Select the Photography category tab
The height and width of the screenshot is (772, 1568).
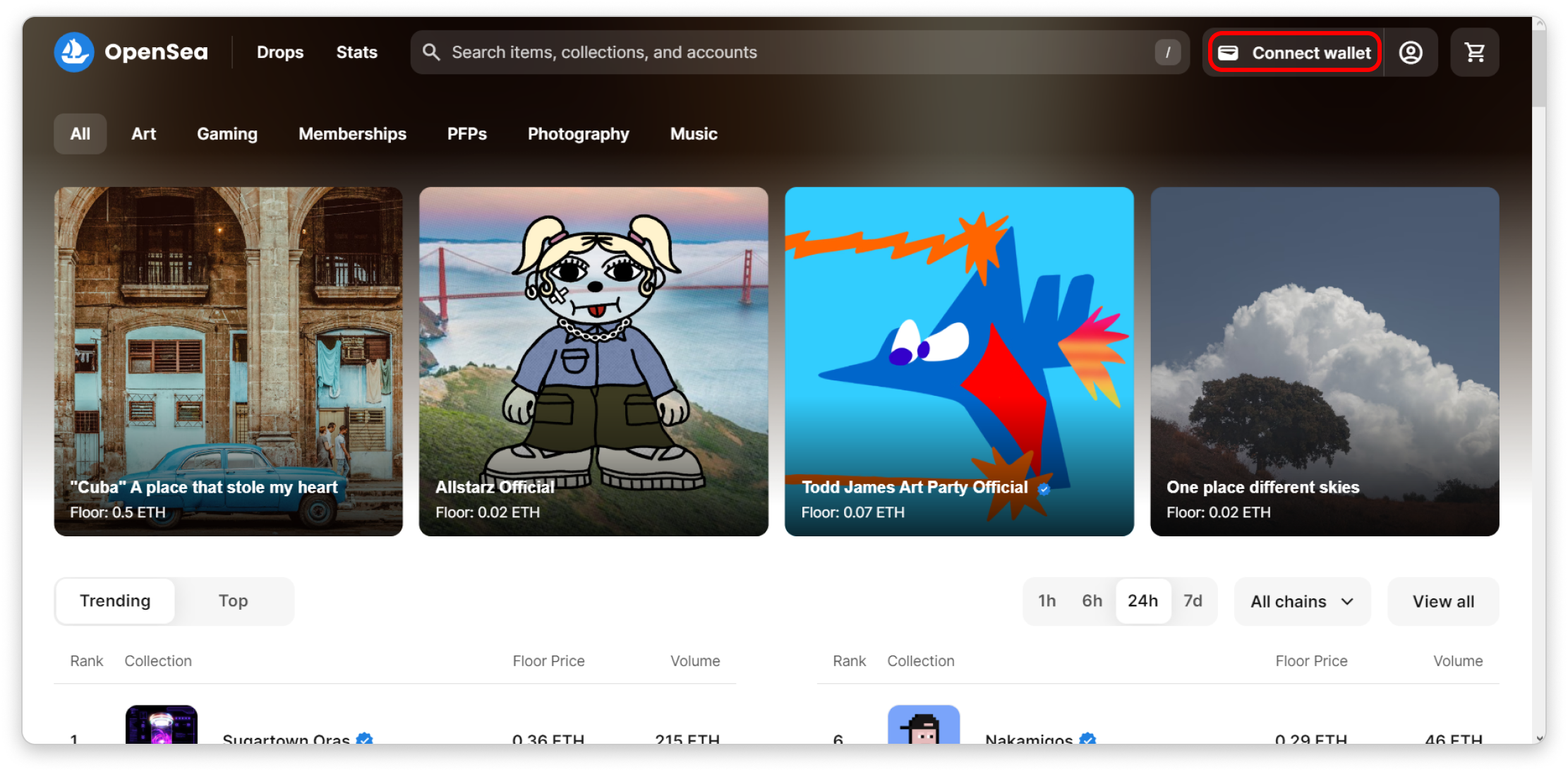coord(578,134)
